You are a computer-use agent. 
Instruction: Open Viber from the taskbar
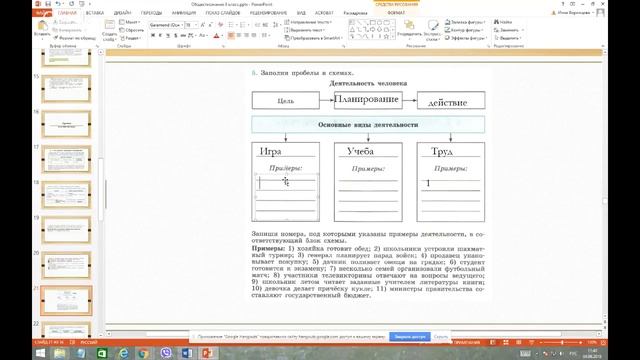pyautogui.click(x=166, y=353)
